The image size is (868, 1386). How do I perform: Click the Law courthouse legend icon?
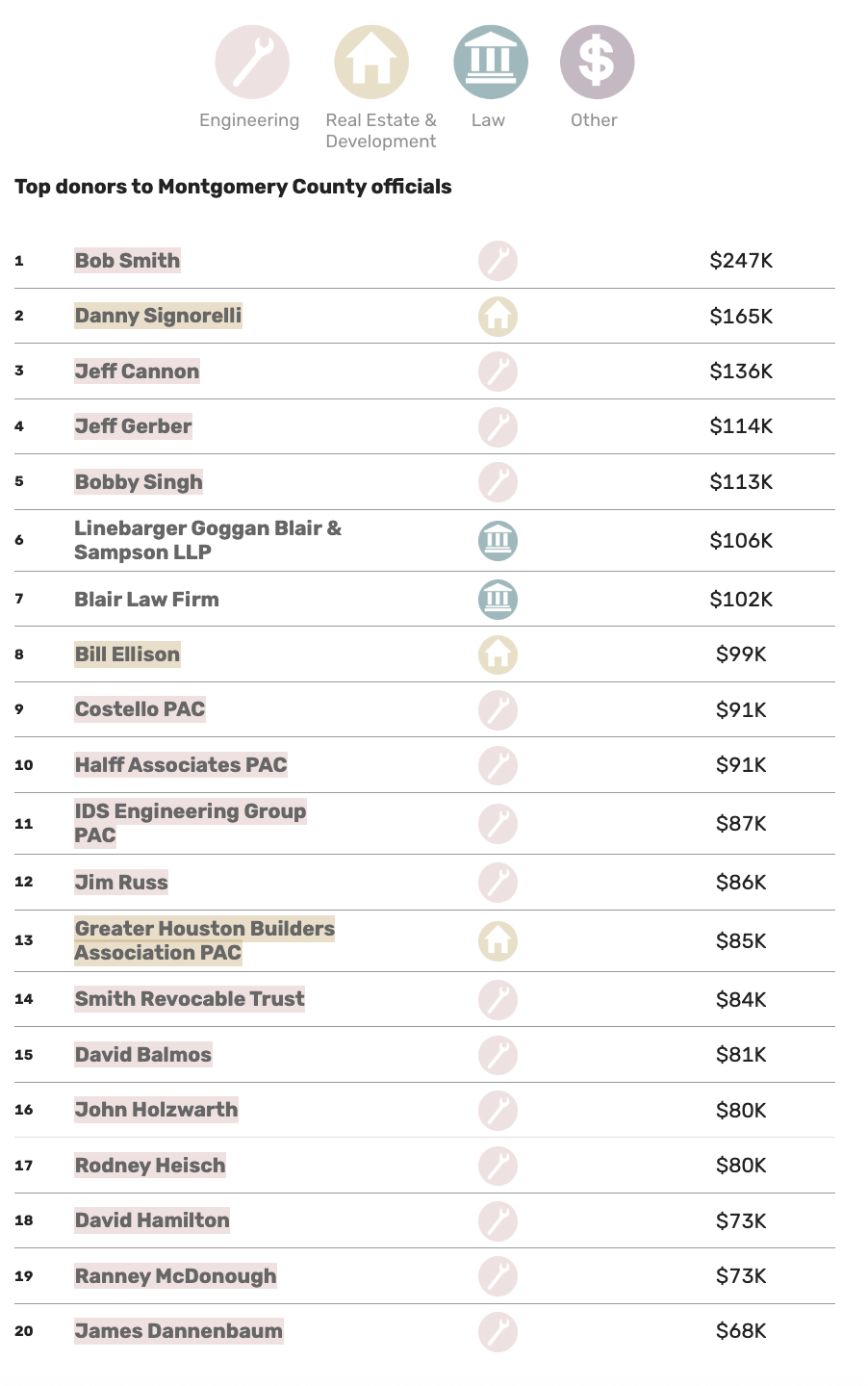coord(491,63)
